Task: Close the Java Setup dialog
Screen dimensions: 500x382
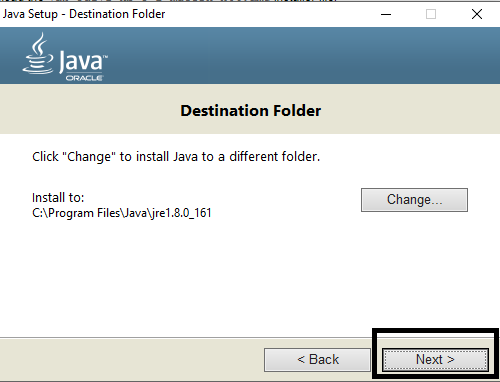Action: (477, 14)
